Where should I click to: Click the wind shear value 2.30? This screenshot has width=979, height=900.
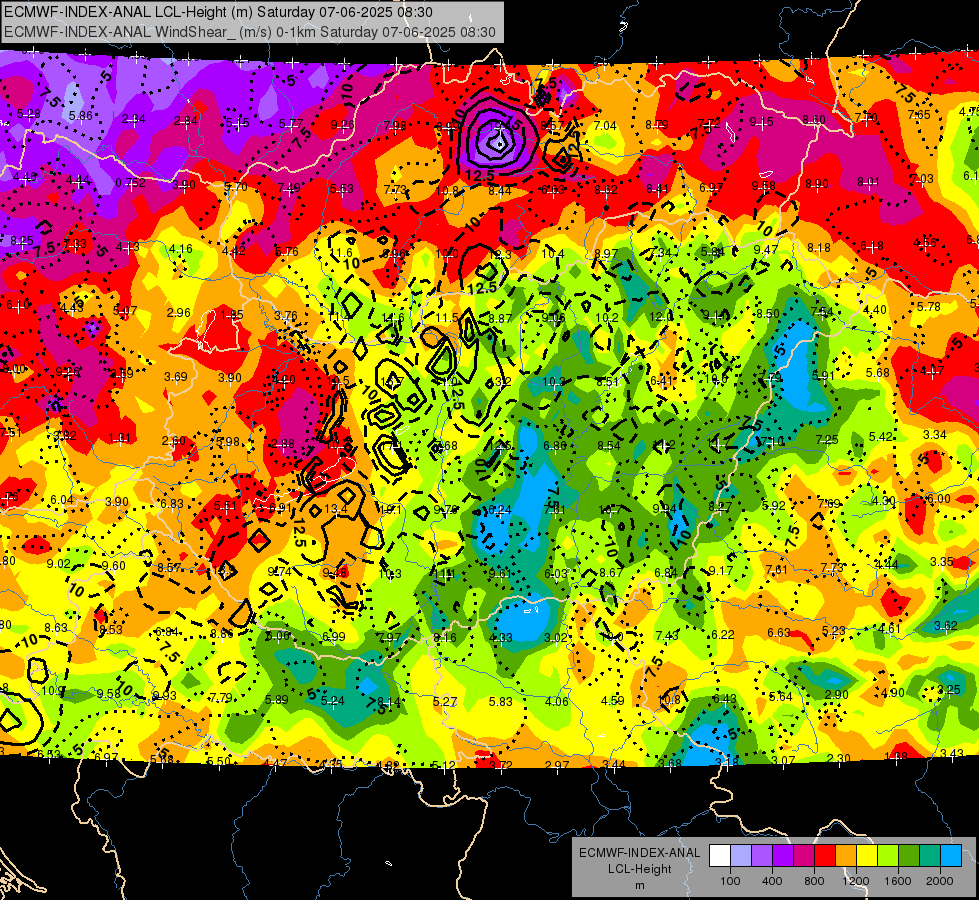click(x=839, y=758)
